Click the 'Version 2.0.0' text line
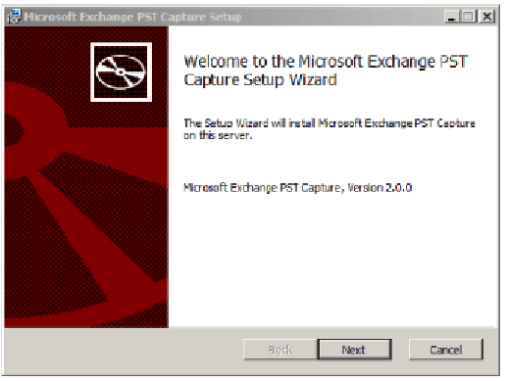Viewport: 508px width, 381px height. click(298, 188)
